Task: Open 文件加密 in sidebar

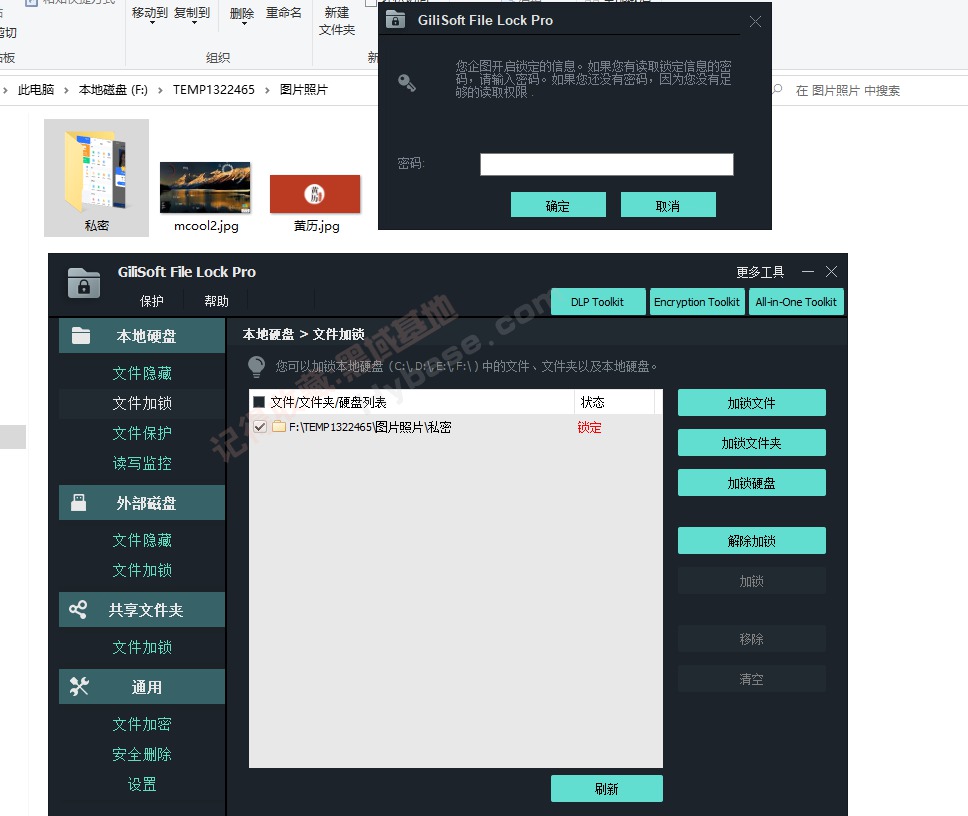Action: click(x=142, y=724)
